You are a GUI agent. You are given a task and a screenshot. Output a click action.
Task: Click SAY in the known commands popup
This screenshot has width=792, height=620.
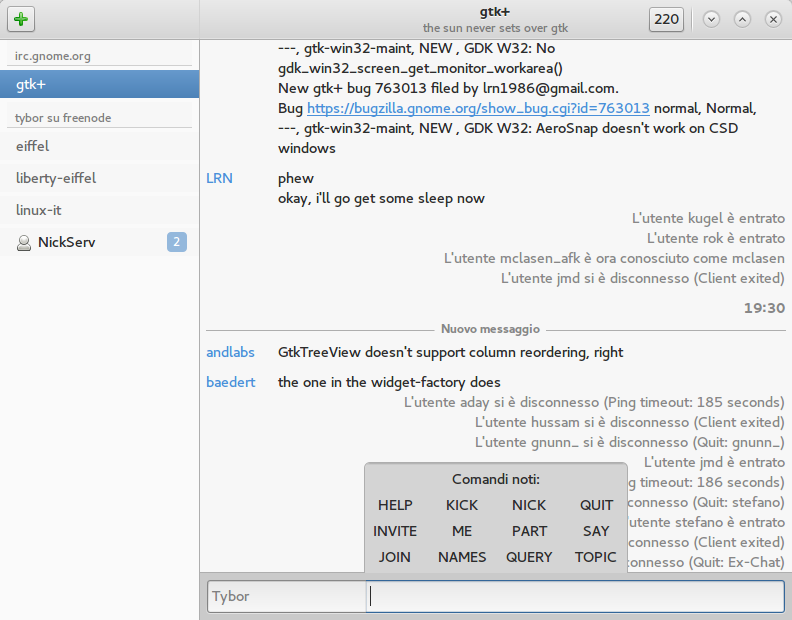coord(596,531)
